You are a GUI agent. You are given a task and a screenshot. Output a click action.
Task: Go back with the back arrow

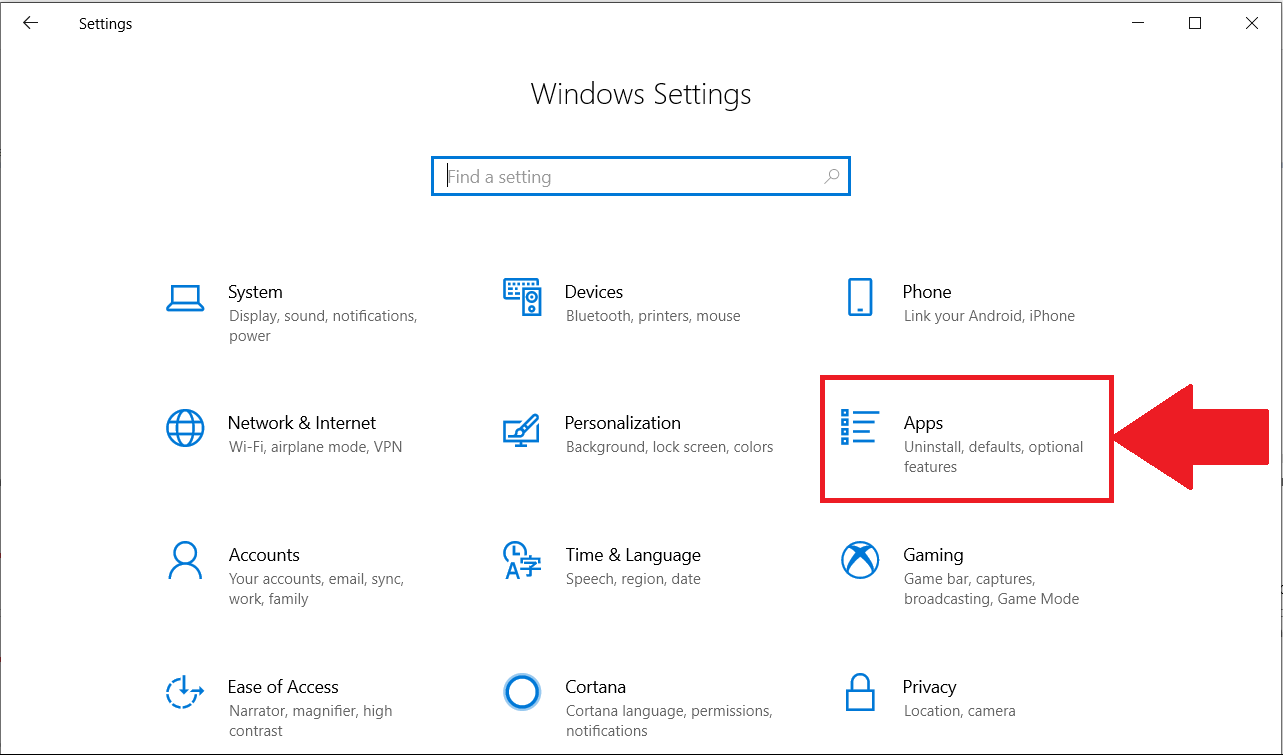(x=30, y=23)
